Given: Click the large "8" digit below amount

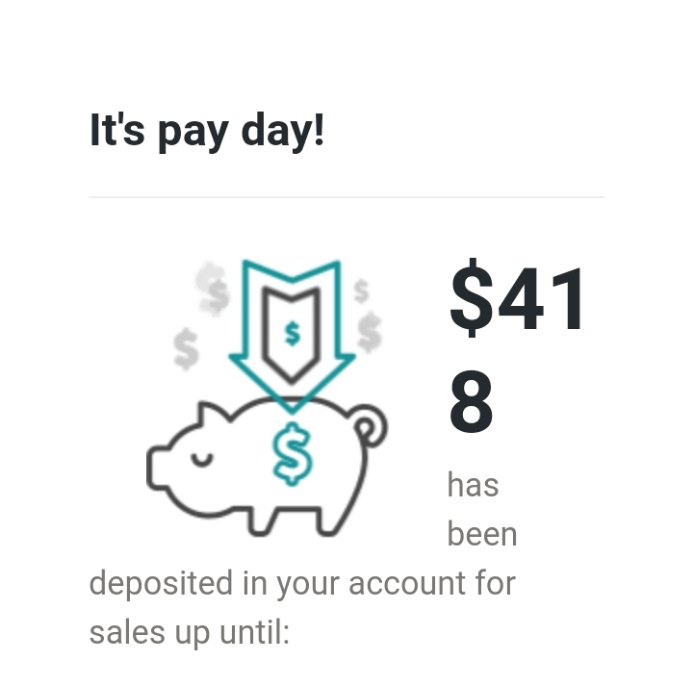Looking at the screenshot, I should click(471, 403).
